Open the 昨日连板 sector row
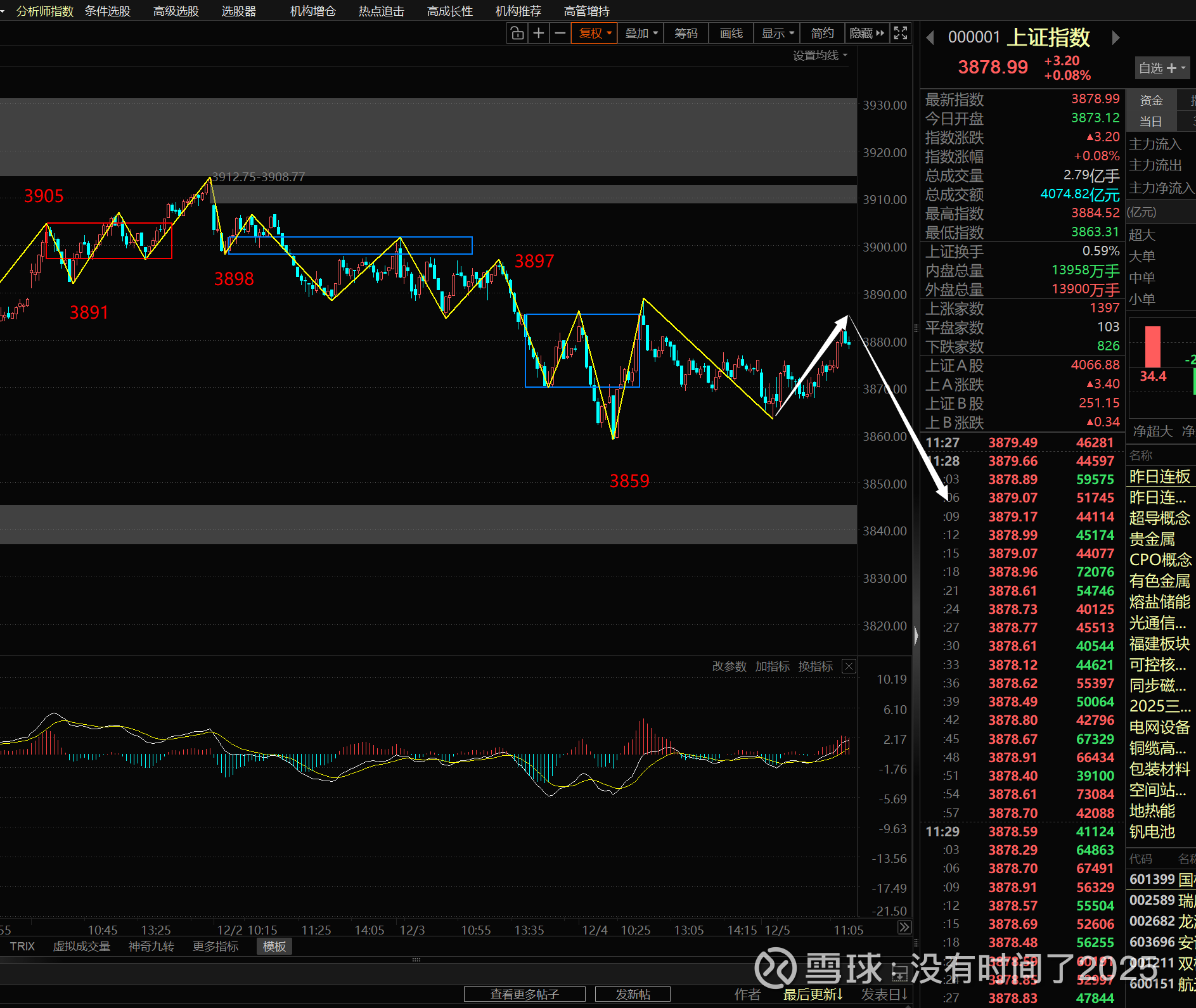This screenshot has height=1008, width=1196. 1161,476
